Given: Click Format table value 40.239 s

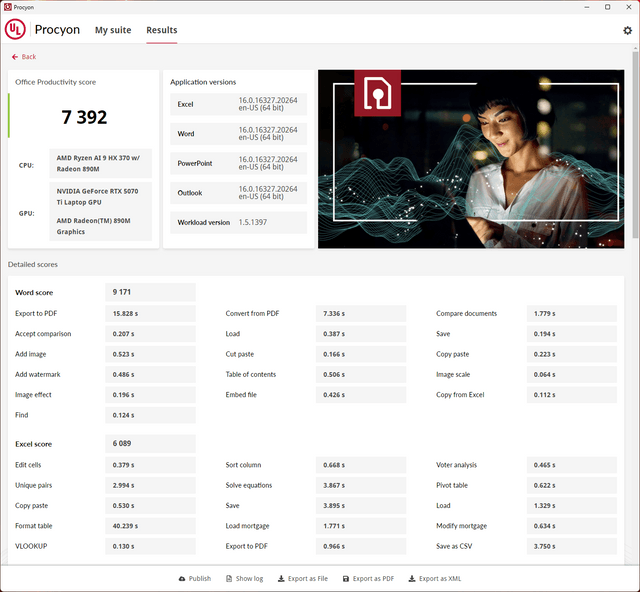Looking at the screenshot, I should 150,526.
